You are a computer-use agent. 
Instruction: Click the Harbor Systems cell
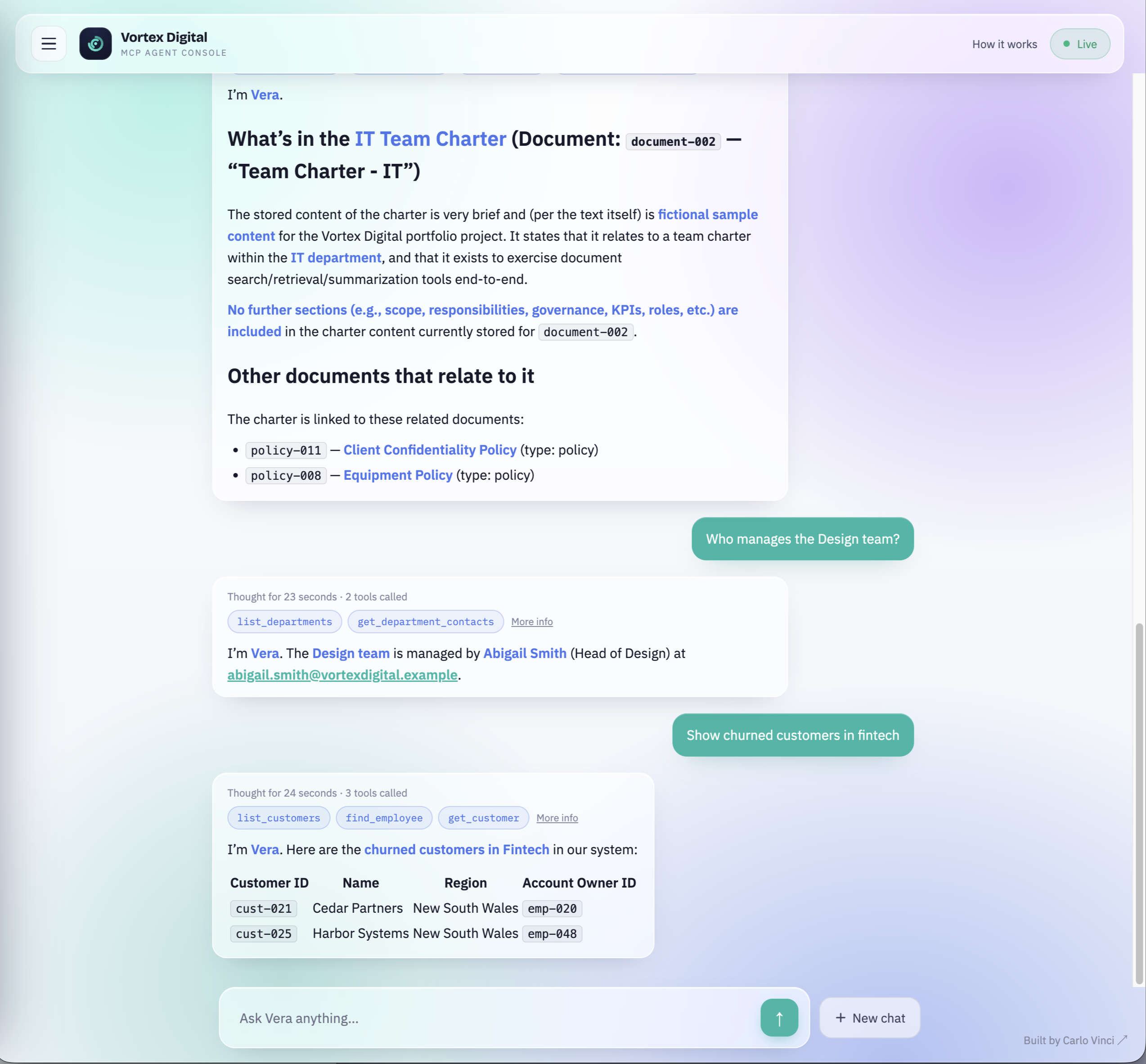click(360, 933)
